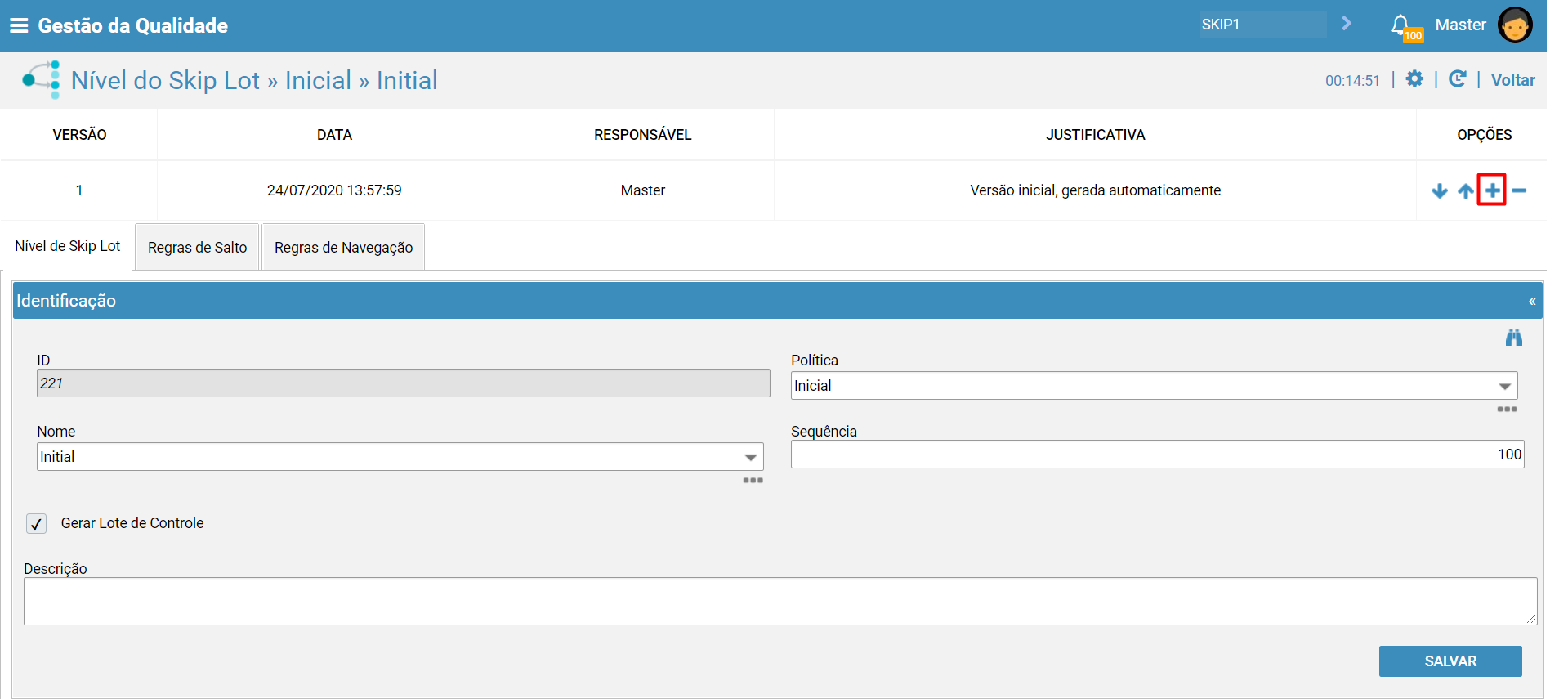Open the Master user avatar
This screenshot has height=699, width=1568.
(1514, 25)
